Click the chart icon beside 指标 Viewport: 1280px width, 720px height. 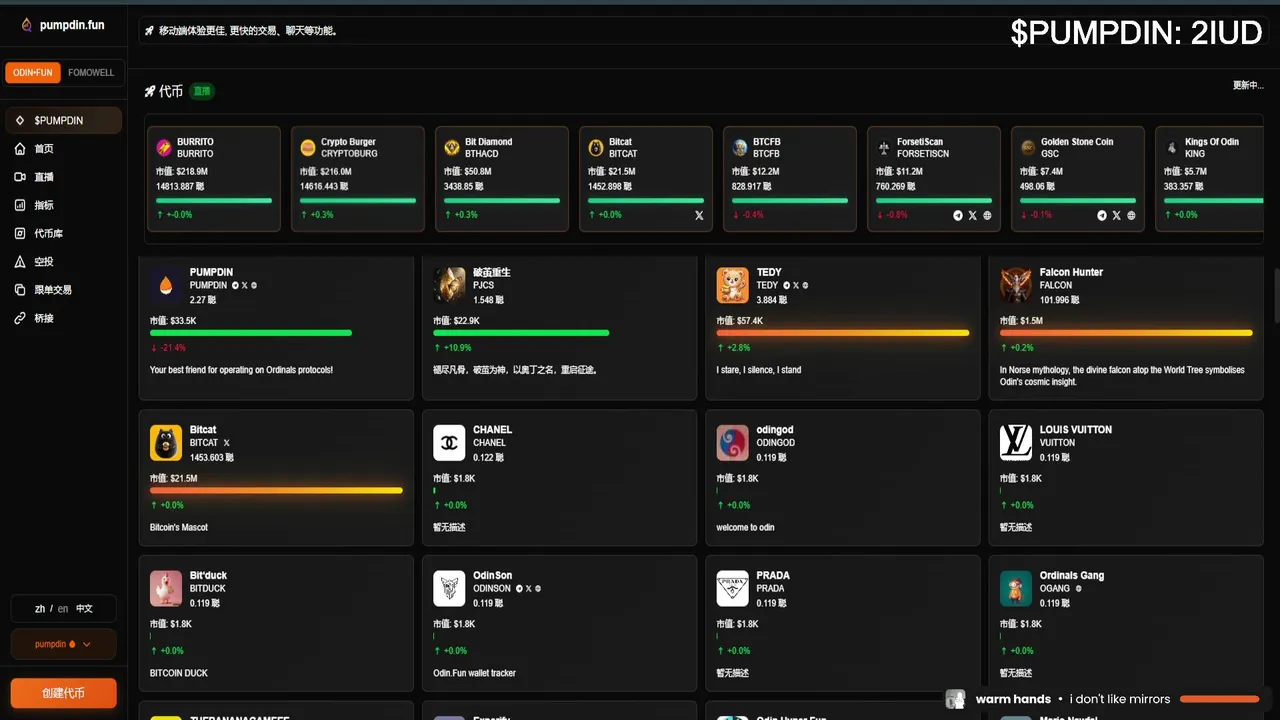[20, 205]
